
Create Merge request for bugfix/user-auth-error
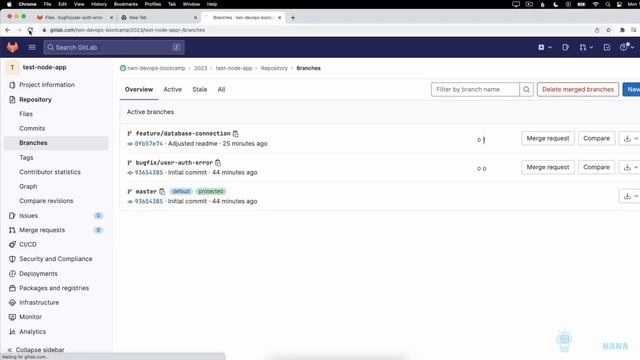coord(548,167)
